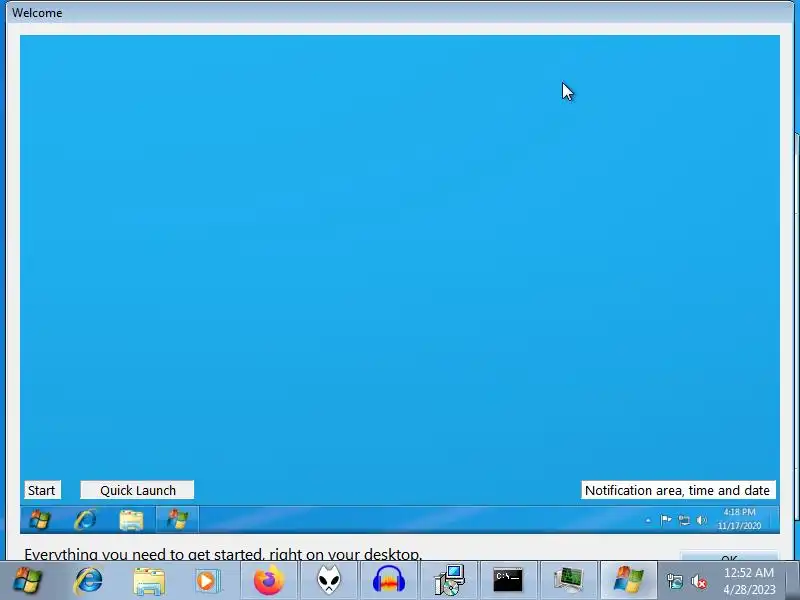The image size is (800, 600).
Task: Launch Firefox from the taskbar
Action: tap(269, 581)
